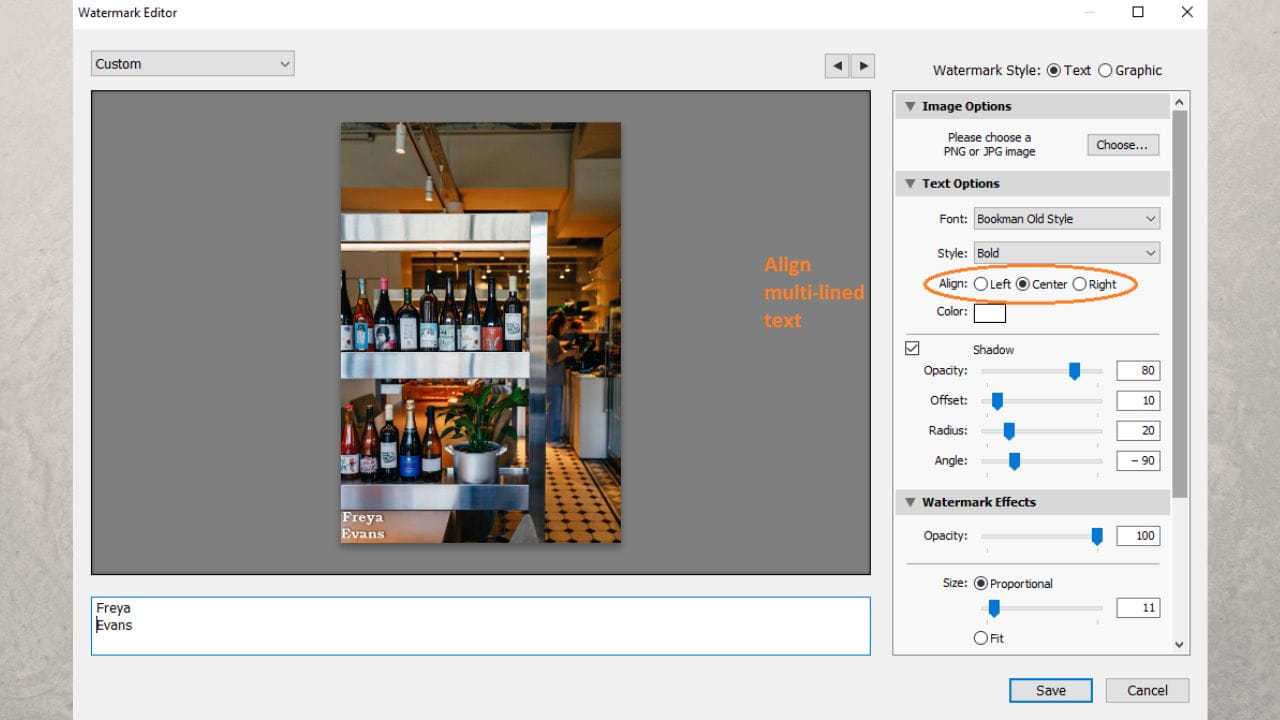Click the Size slider handle

click(994, 608)
